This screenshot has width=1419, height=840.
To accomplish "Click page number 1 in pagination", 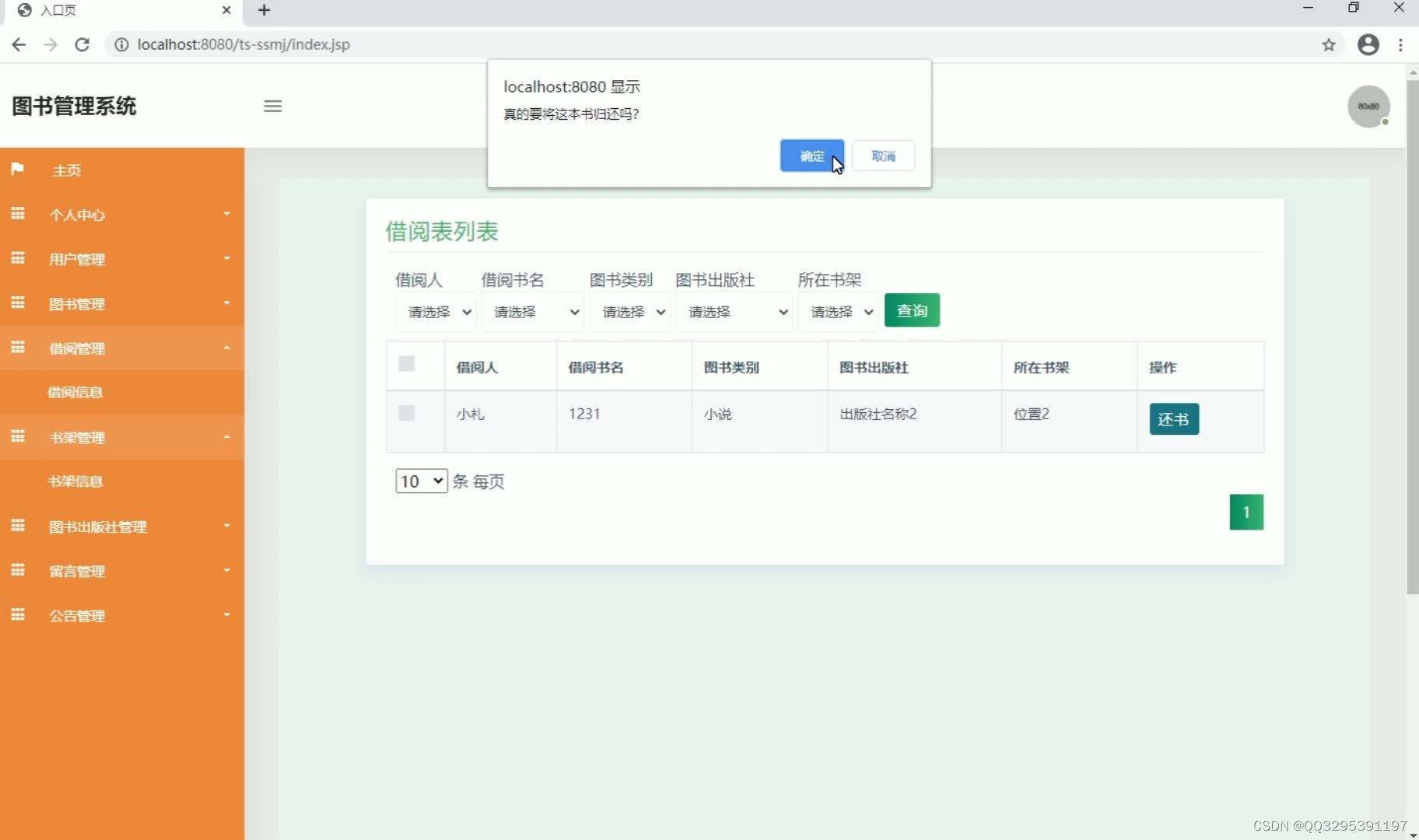I will 1246,512.
